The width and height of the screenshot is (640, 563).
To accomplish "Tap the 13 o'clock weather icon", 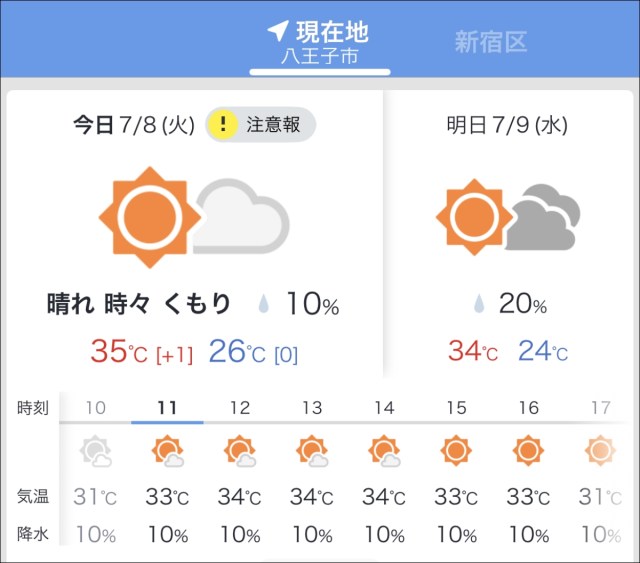I will [312, 453].
